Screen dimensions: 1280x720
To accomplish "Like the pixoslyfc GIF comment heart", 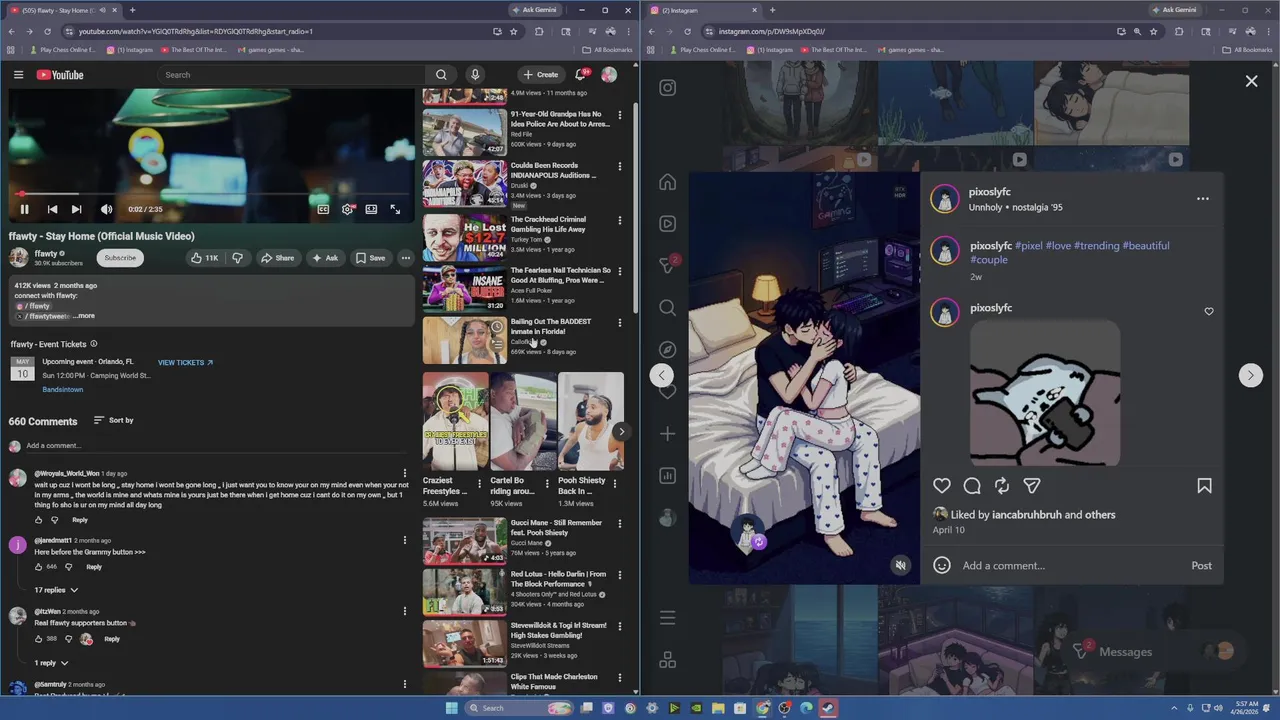I will point(1209,312).
